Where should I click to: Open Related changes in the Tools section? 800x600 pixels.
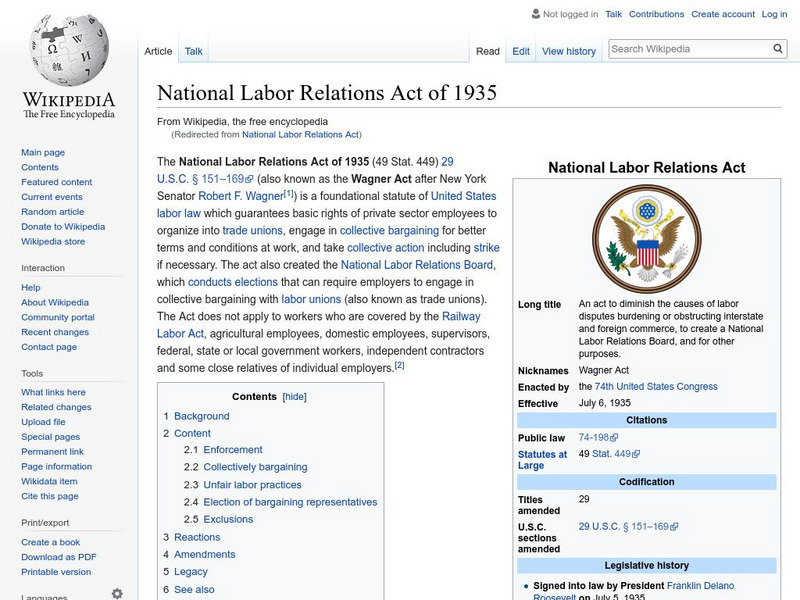pos(56,407)
